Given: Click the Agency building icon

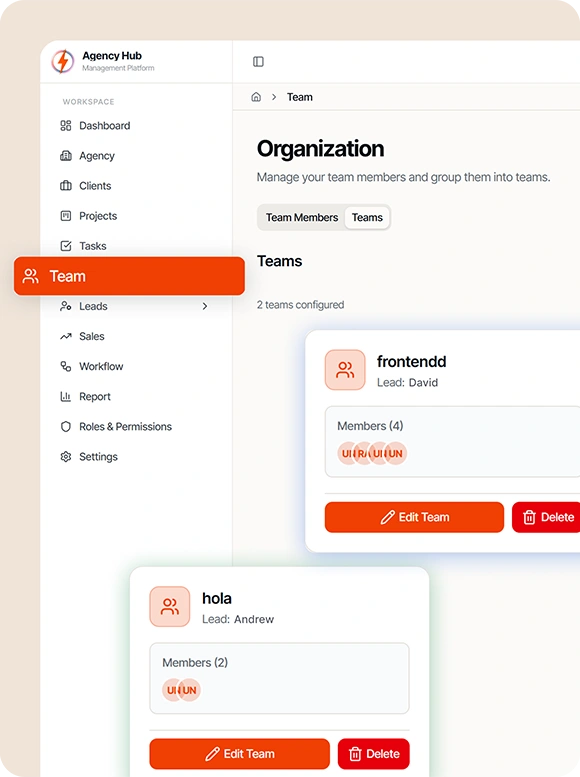Looking at the screenshot, I should (65, 156).
